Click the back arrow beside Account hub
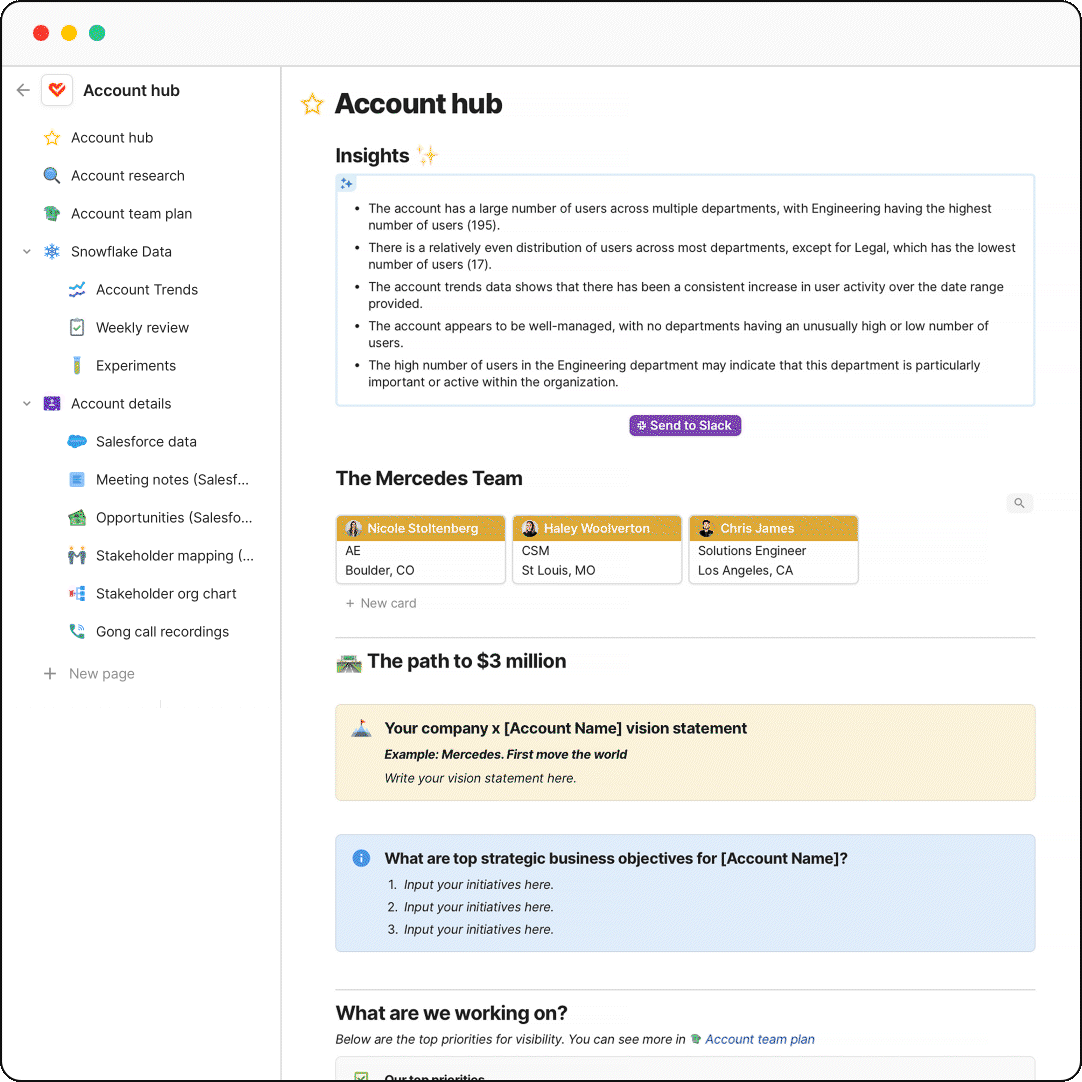1082x1082 pixels. tap(23, 90)
